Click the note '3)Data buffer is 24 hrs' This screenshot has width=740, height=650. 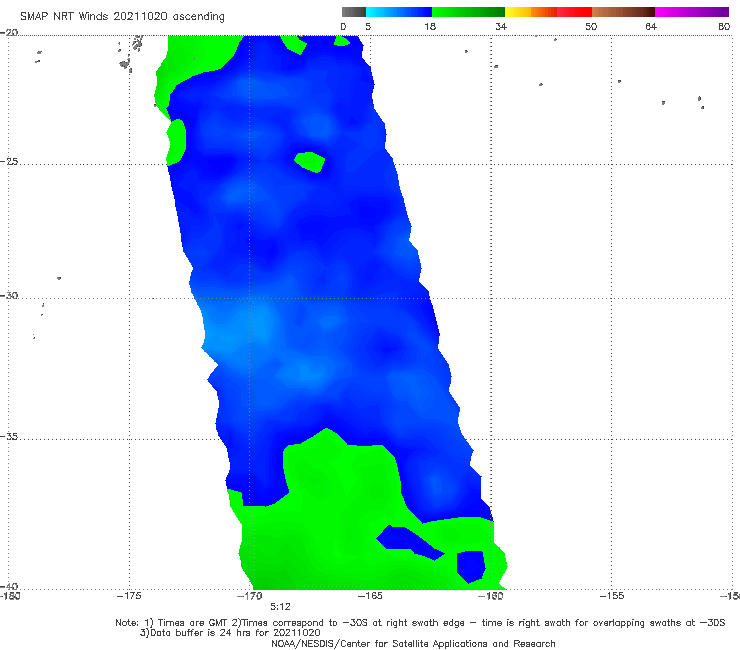(x=230, y=633)
